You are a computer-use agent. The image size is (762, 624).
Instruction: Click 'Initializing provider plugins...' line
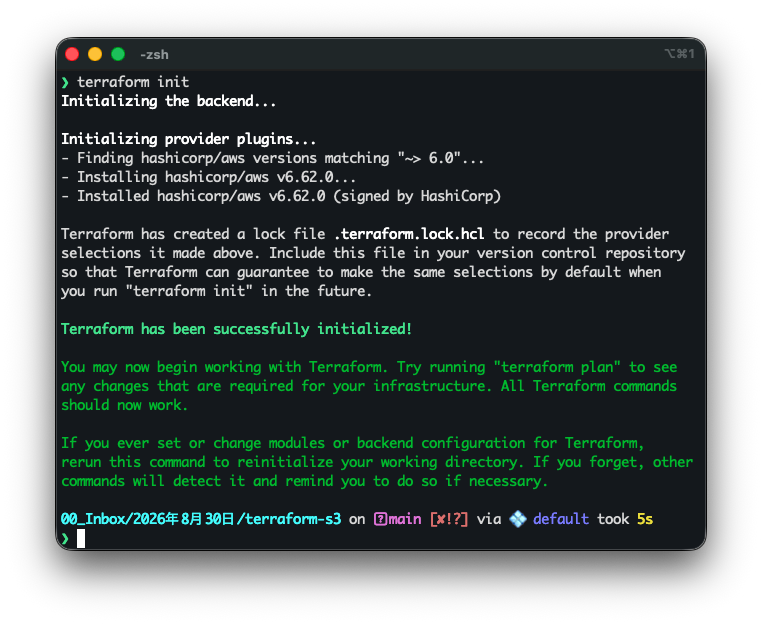(x=189, y=139)
